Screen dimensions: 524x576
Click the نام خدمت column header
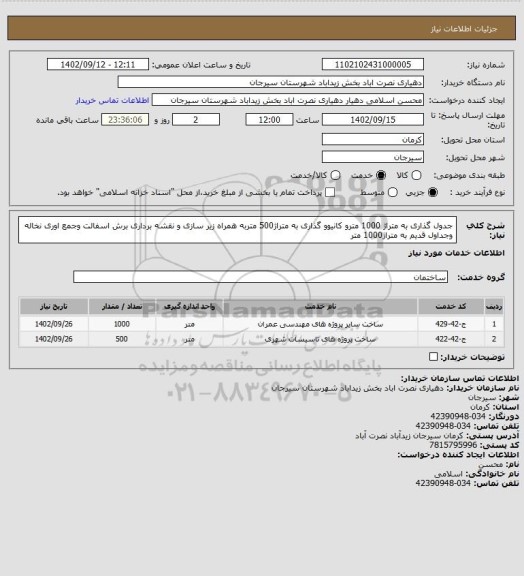pos(320,306)
